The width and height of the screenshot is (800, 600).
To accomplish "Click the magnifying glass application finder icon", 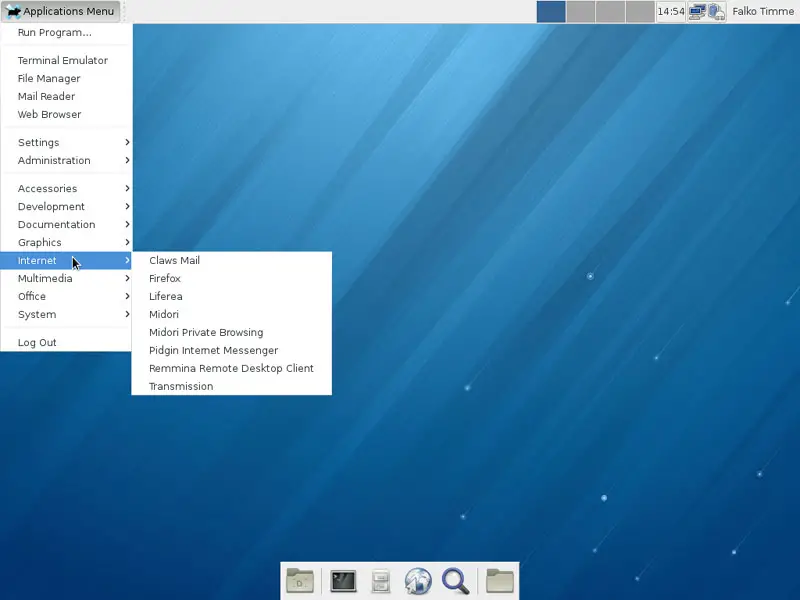I will (x=455, y=581).
